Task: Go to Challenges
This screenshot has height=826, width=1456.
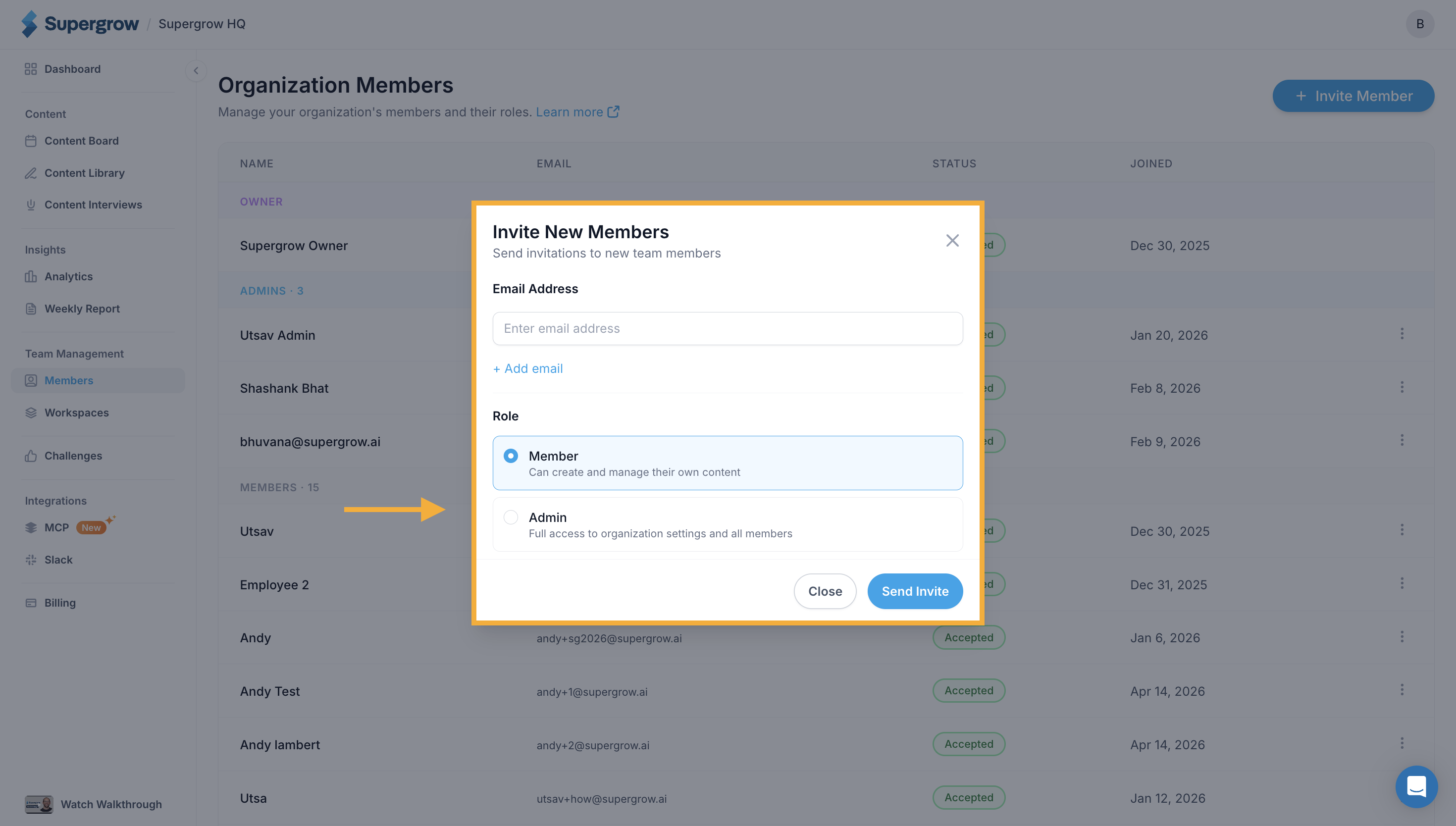Action: 63,456
